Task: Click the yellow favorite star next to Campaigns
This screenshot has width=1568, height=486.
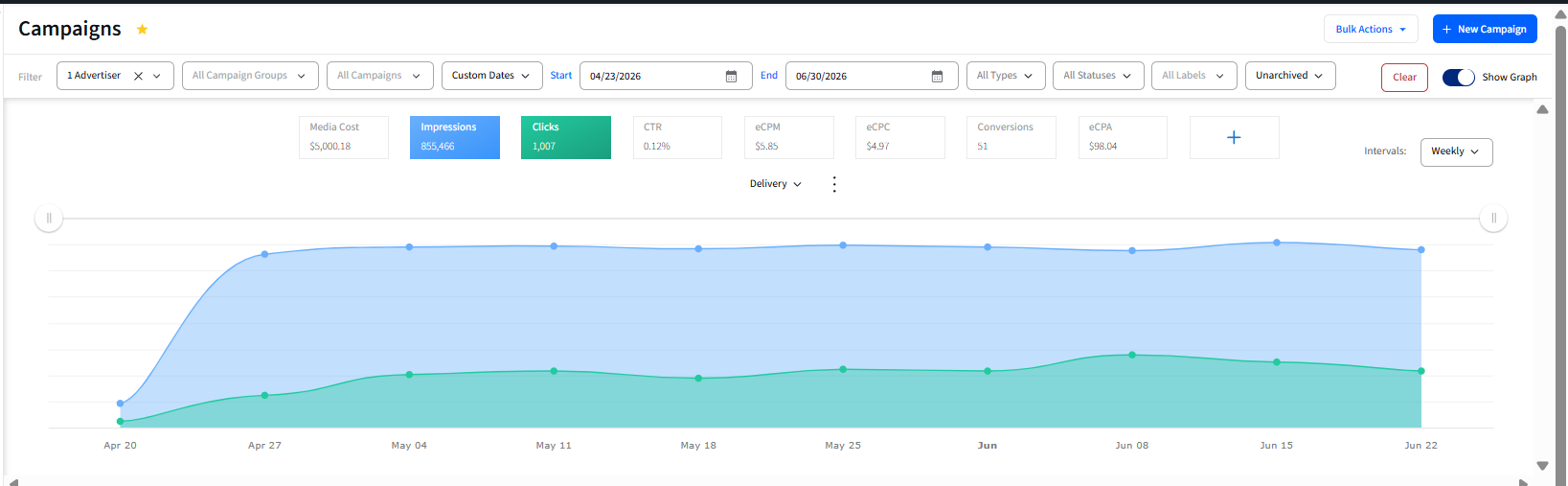Action: click(x=142, y=30)
